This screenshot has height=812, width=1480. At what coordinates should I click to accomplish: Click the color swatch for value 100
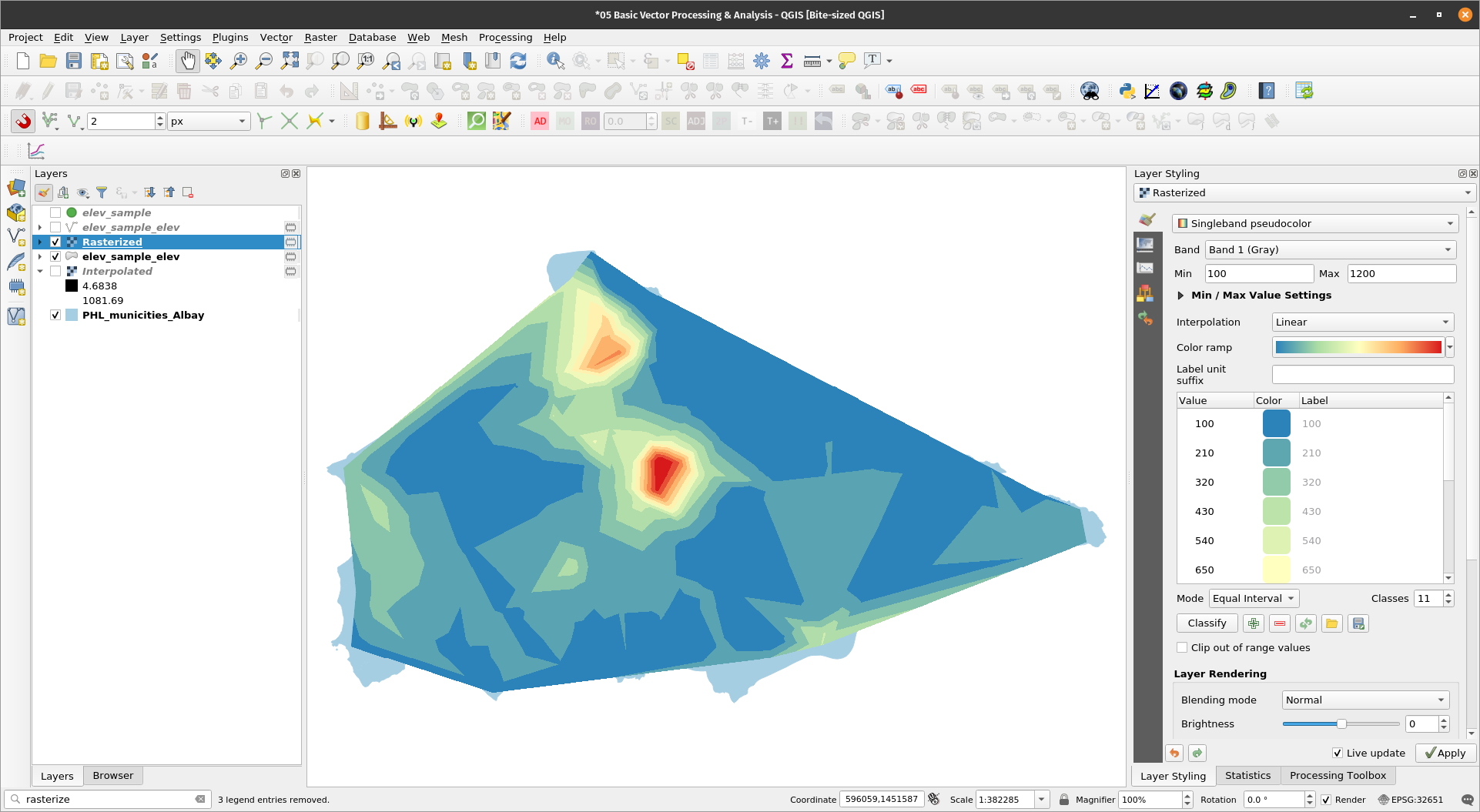point(1276,423)
